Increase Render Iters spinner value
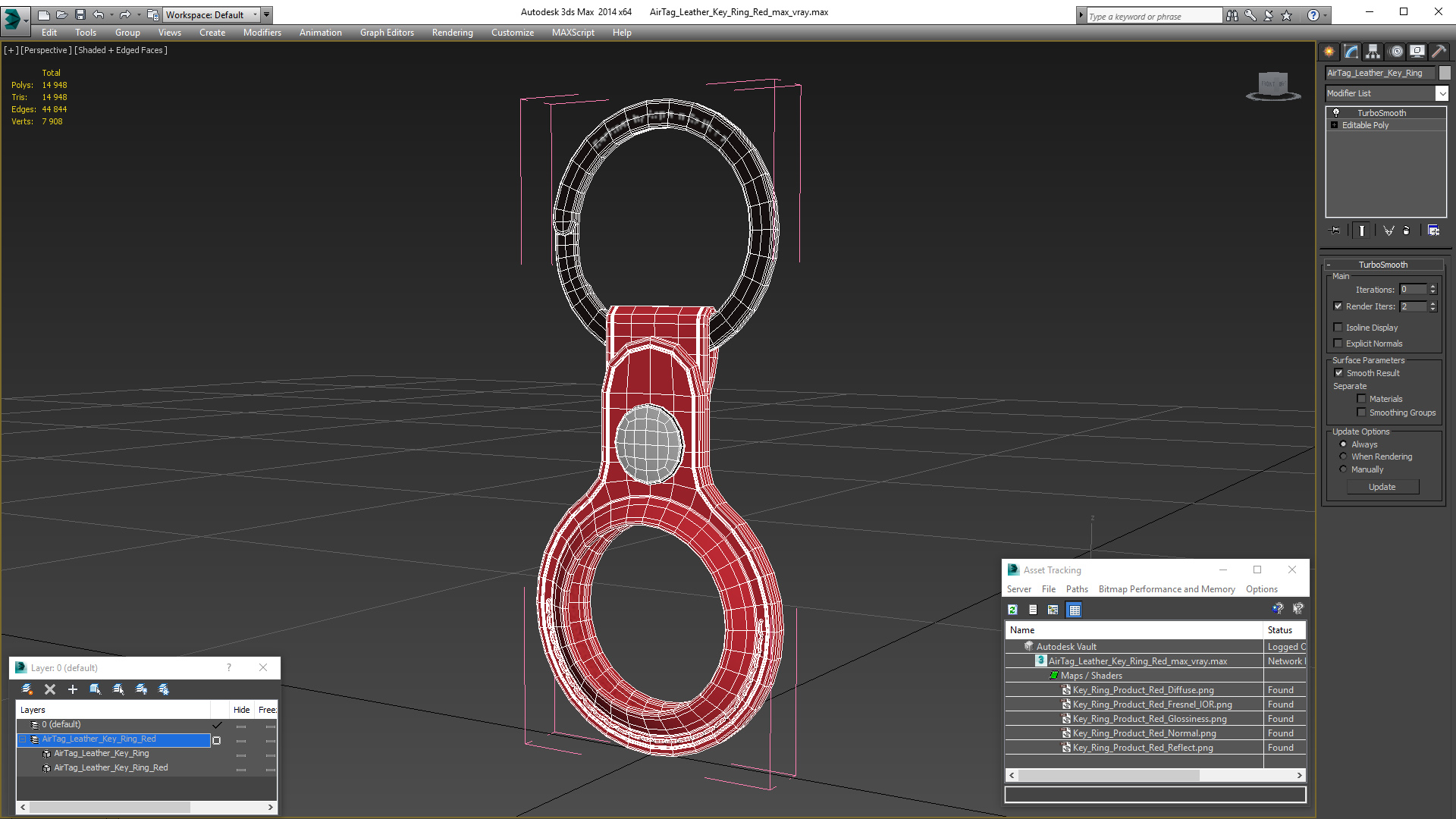 tap(1432, 303)
